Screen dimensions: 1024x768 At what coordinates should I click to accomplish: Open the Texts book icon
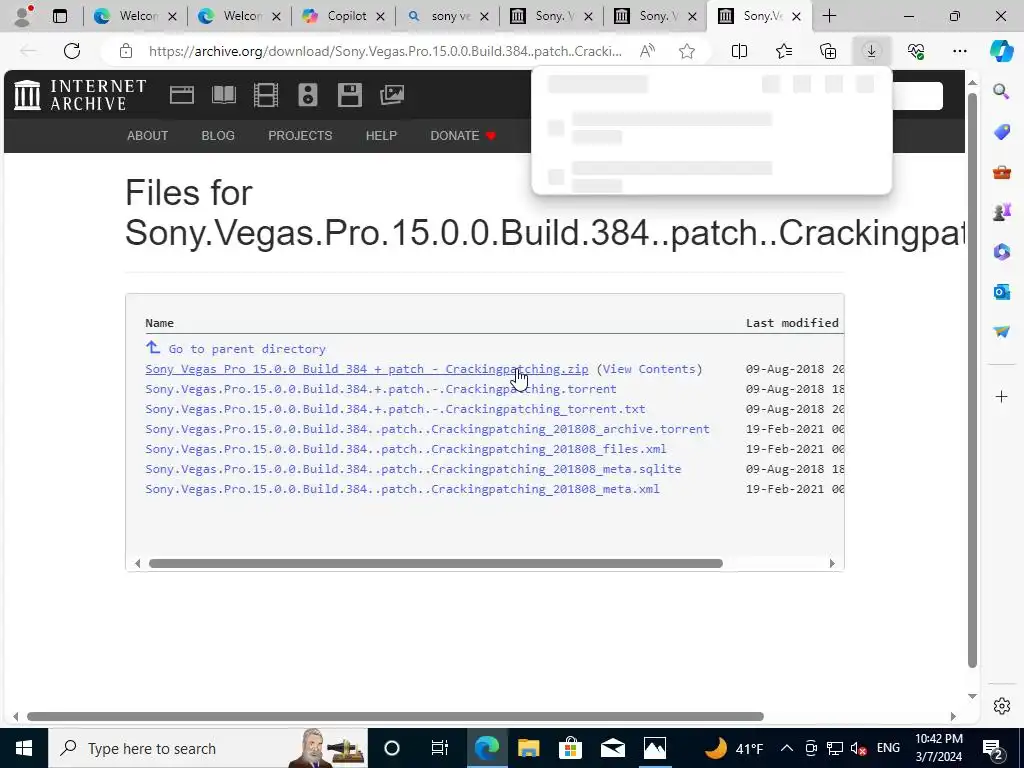[224, 95]
